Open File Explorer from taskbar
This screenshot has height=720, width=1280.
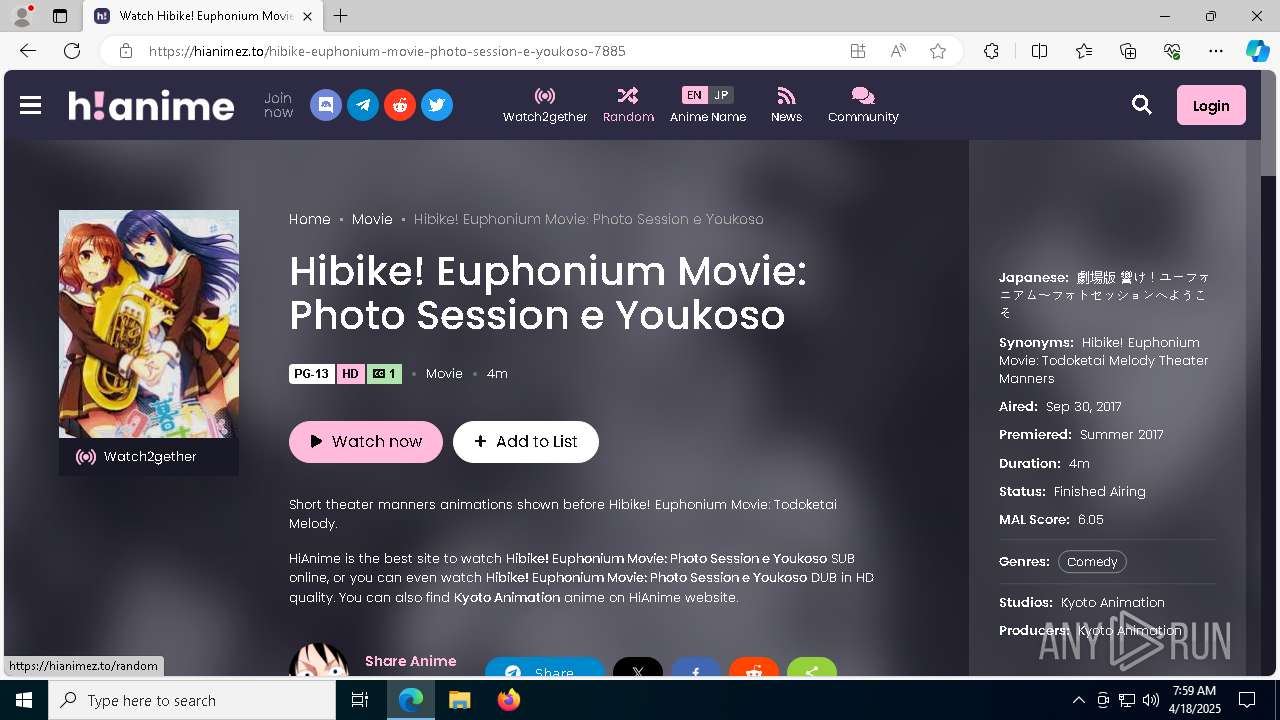click(x=459, y=700)
